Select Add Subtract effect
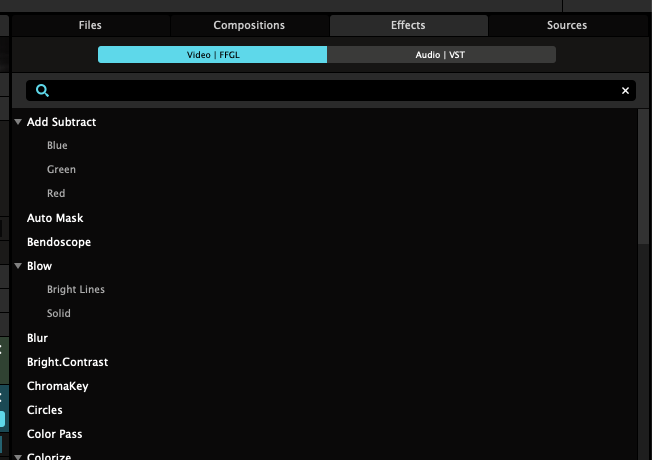The image size is (652, 460). (x=62, y=122)
